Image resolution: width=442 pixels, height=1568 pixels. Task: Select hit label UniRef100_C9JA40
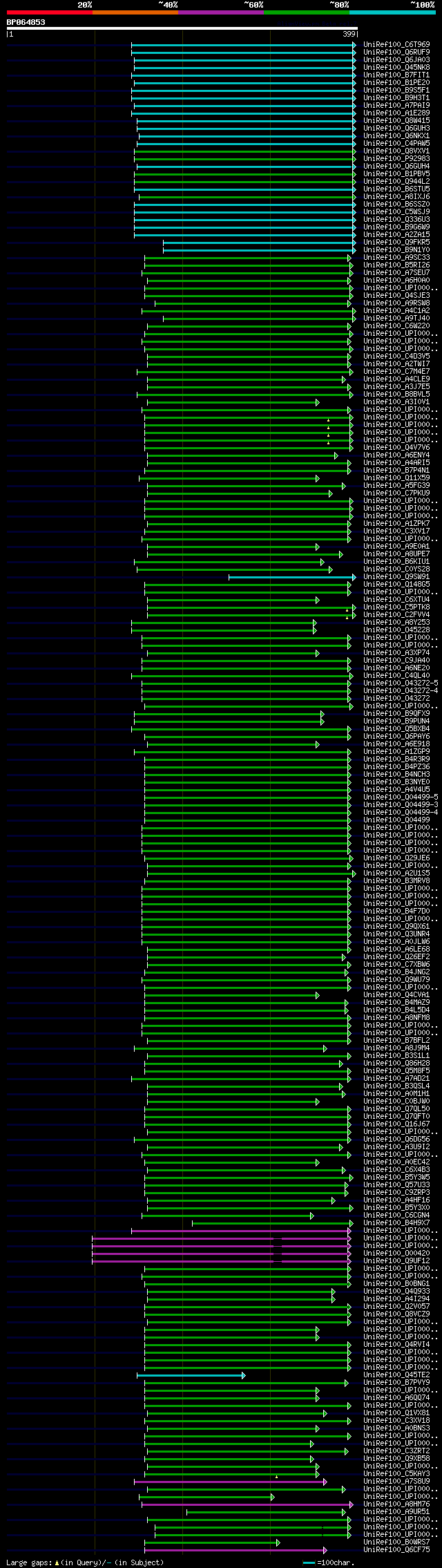pyautogui.click(x=396, y=661)
